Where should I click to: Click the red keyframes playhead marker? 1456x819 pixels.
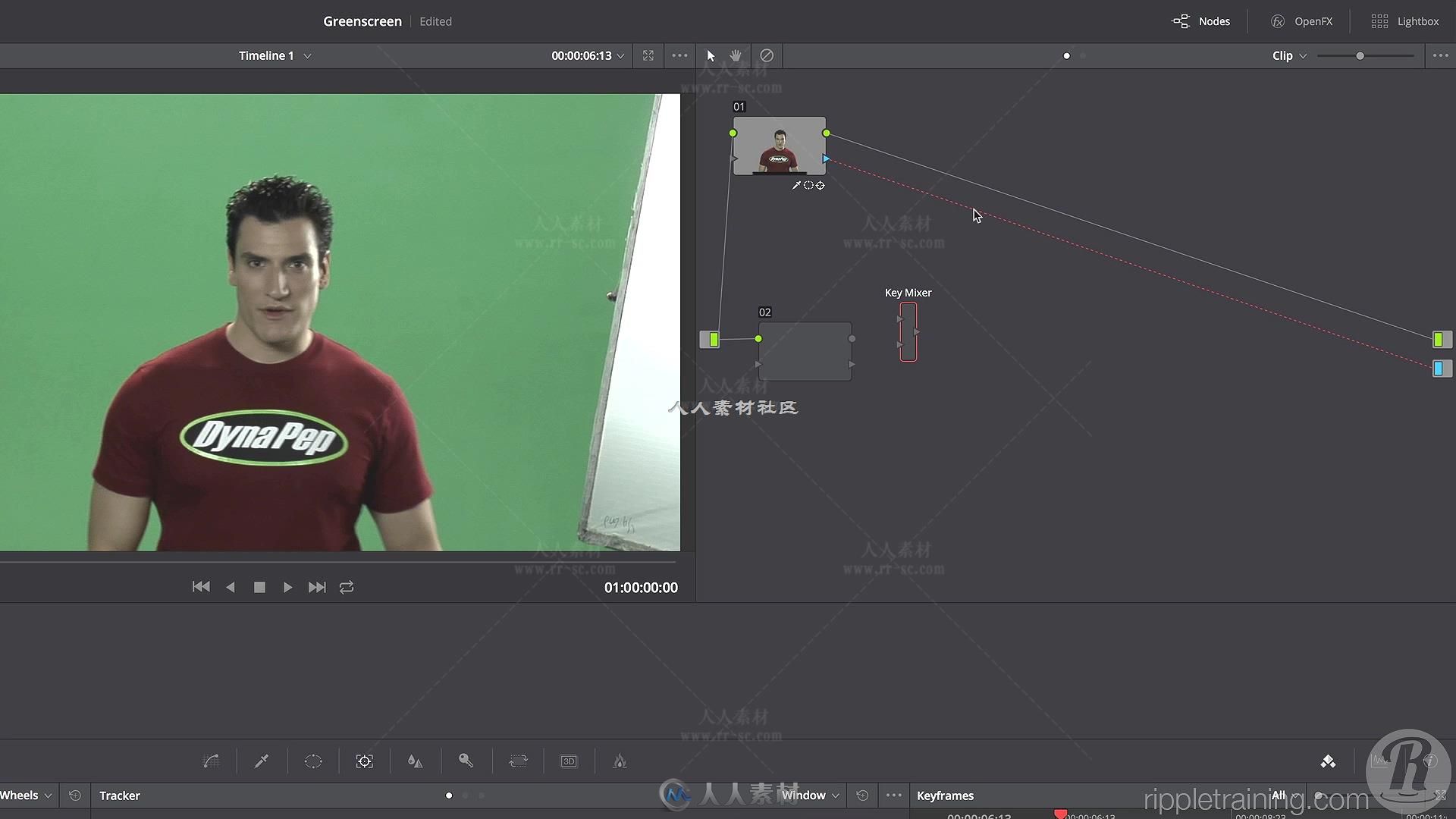(1060, 814)
